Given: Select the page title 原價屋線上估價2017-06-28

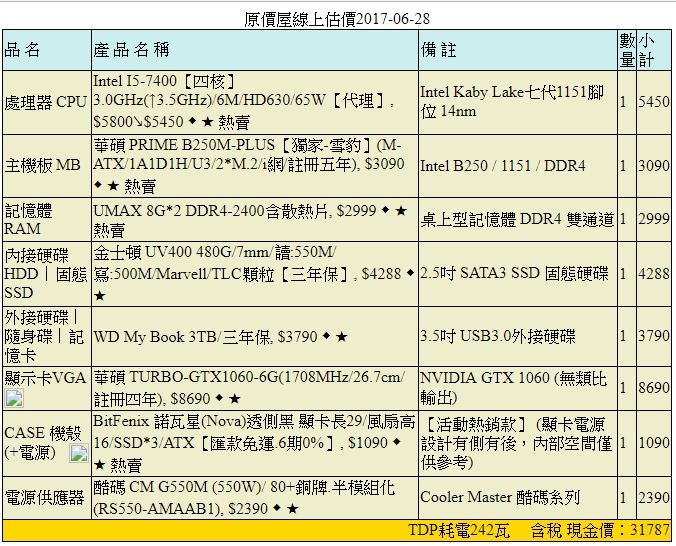Looking at the screenshot, I should [x=337, y=19].
